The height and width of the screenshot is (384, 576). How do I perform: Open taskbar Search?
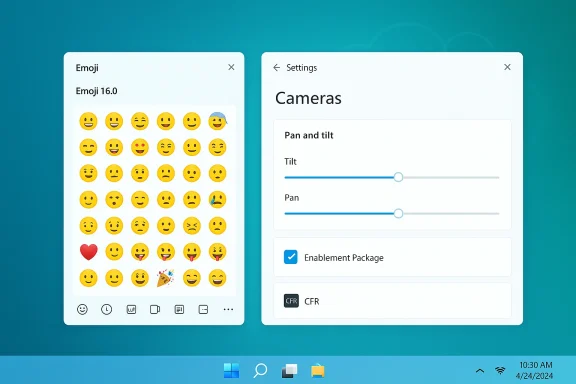[260, 370]
